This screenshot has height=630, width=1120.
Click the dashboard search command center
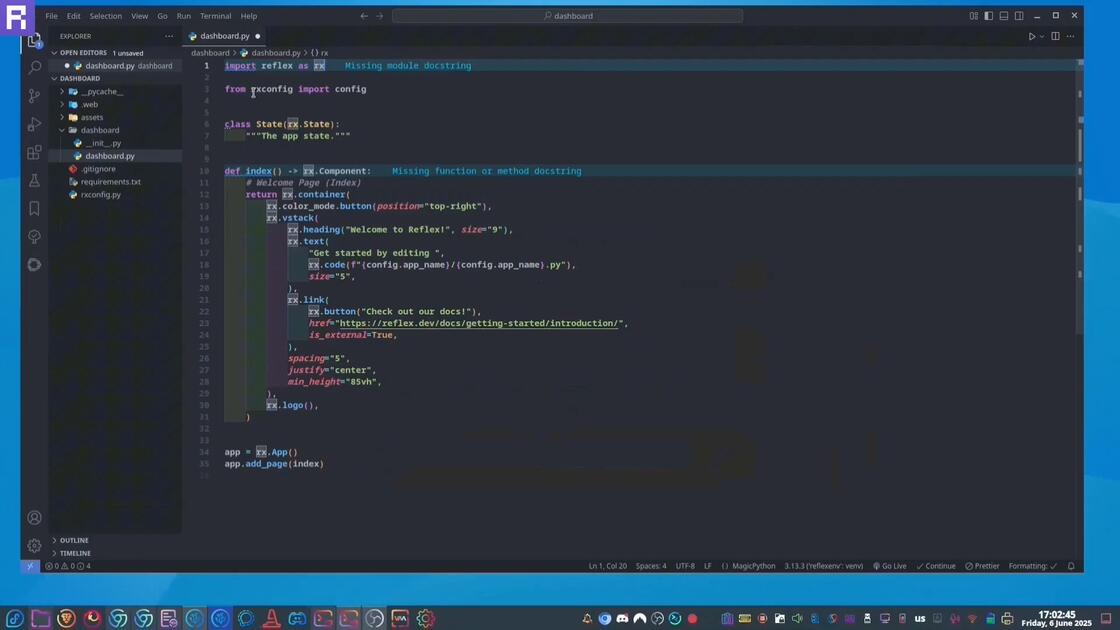(567, 16)
